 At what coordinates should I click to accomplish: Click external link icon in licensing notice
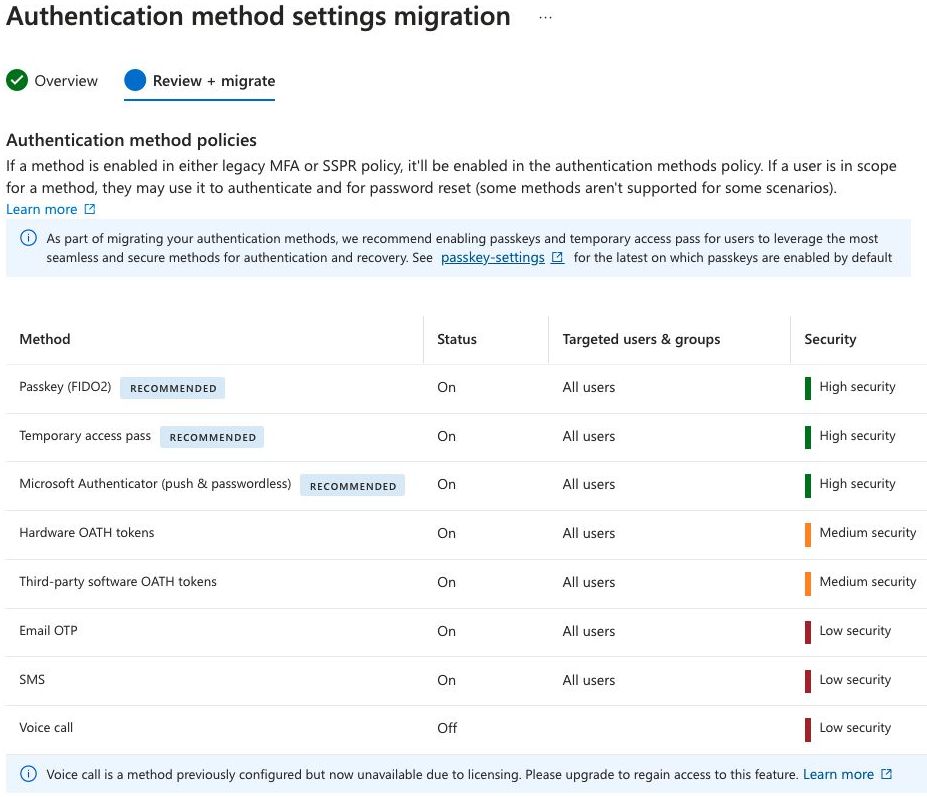point(886,774)
